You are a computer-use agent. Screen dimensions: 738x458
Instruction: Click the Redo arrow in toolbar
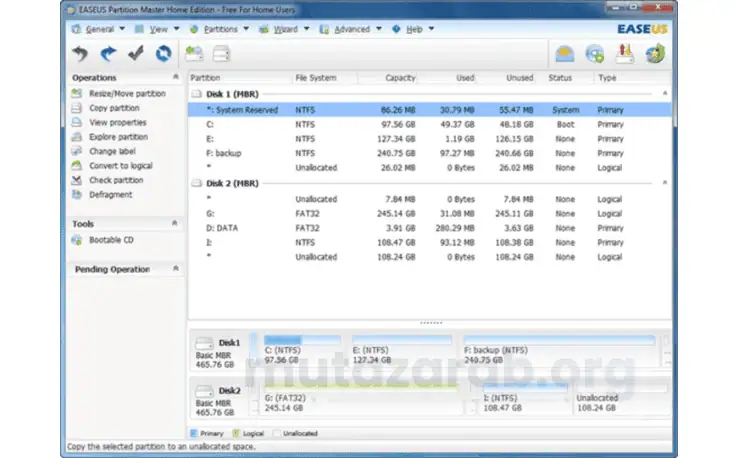pyautogui.click(x=108, y=54)
